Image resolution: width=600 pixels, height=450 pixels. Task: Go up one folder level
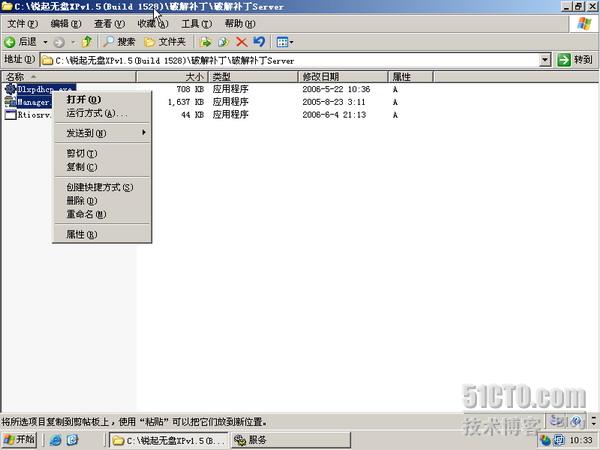(87, 41)
